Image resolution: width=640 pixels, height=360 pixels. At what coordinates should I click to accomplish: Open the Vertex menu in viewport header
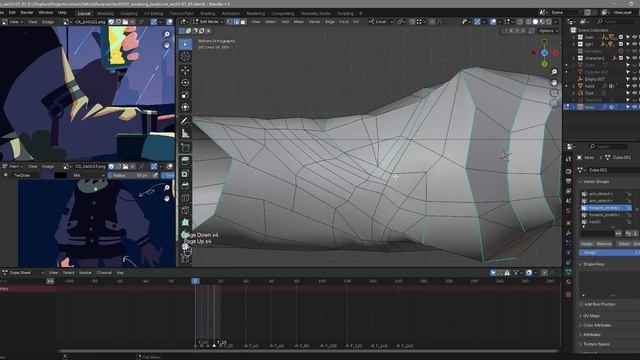314,22
